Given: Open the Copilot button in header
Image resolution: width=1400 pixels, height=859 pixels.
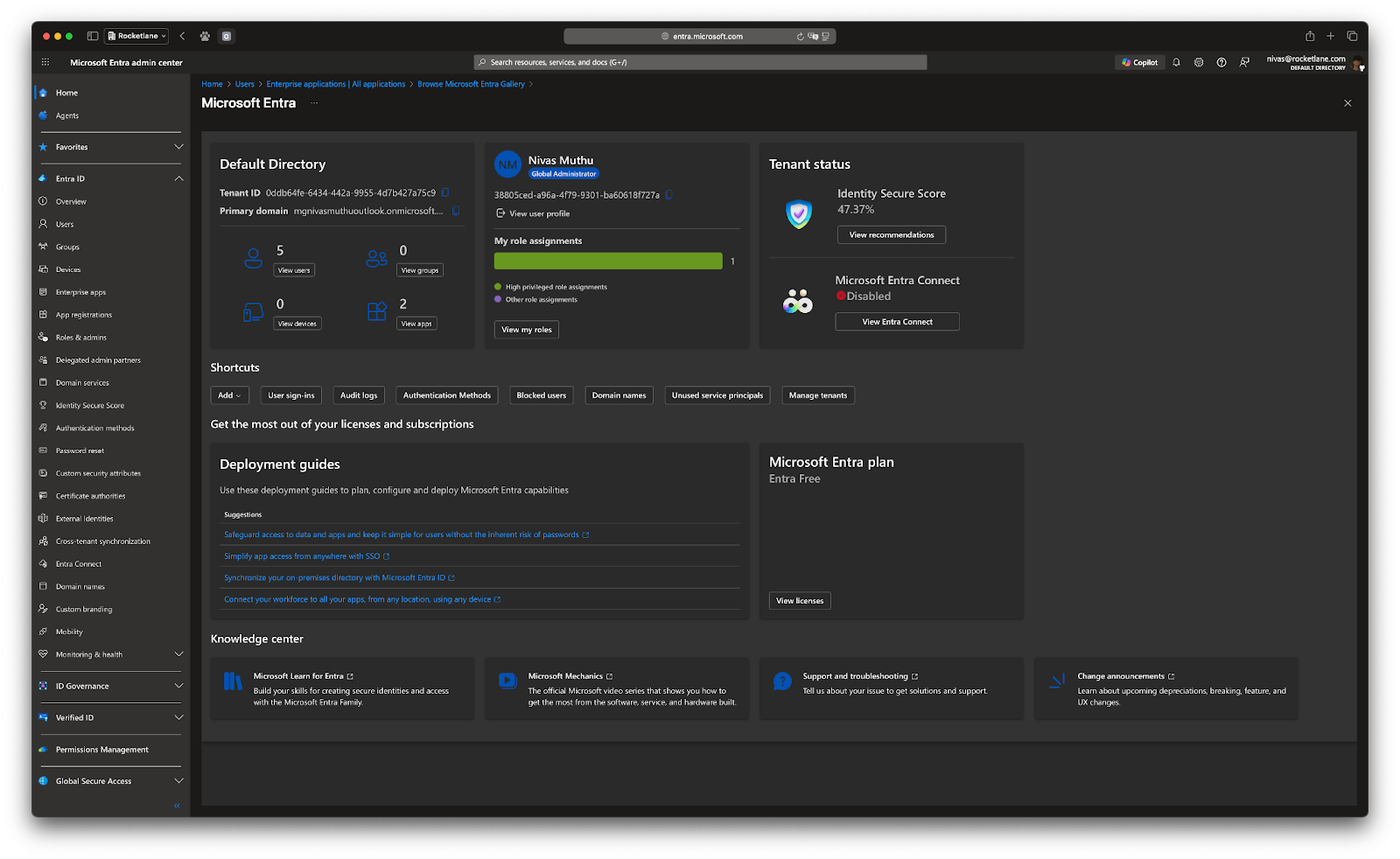Looking at the screenshot, I should 1140,62.
